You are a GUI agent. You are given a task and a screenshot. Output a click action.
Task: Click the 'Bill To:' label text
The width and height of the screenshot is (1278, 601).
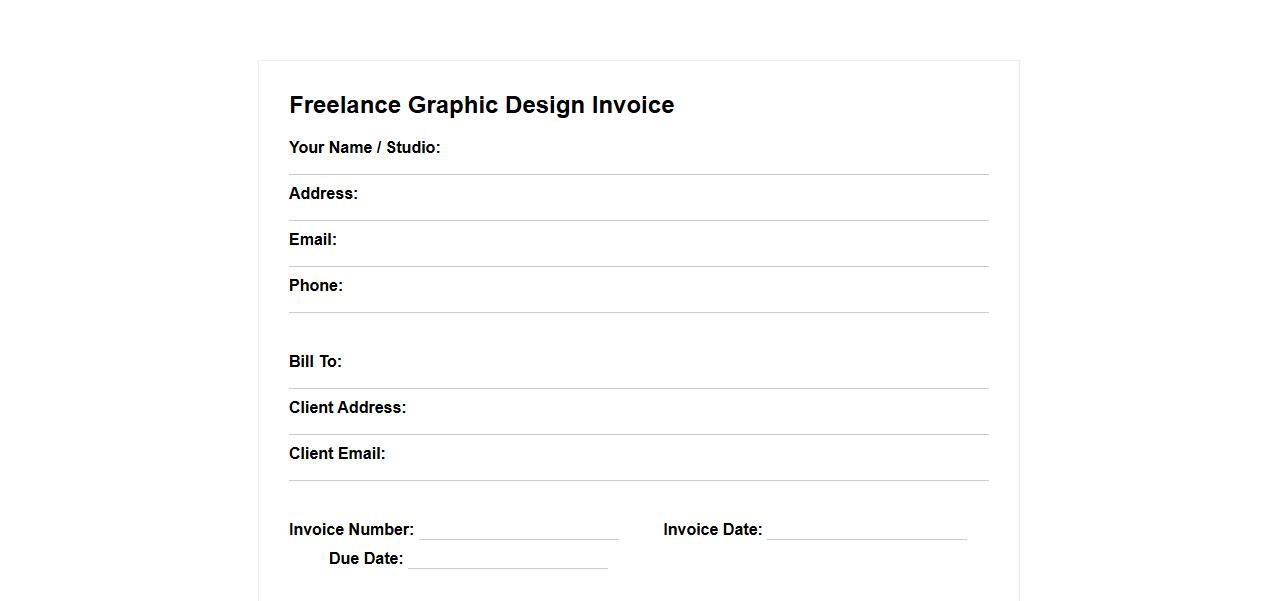pos(315,361)
